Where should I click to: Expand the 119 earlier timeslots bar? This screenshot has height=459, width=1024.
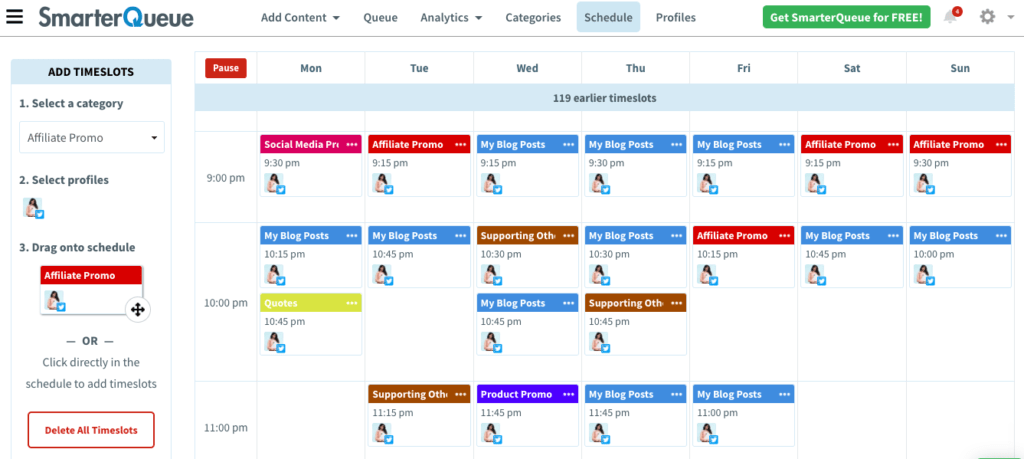pyautogui.click(x=604, y=99)
